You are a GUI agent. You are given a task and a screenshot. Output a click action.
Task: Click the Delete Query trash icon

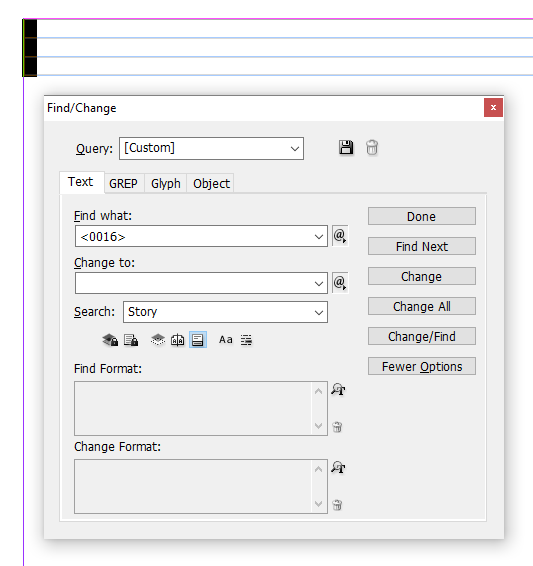pyautogui.click(x=372, y=148)
